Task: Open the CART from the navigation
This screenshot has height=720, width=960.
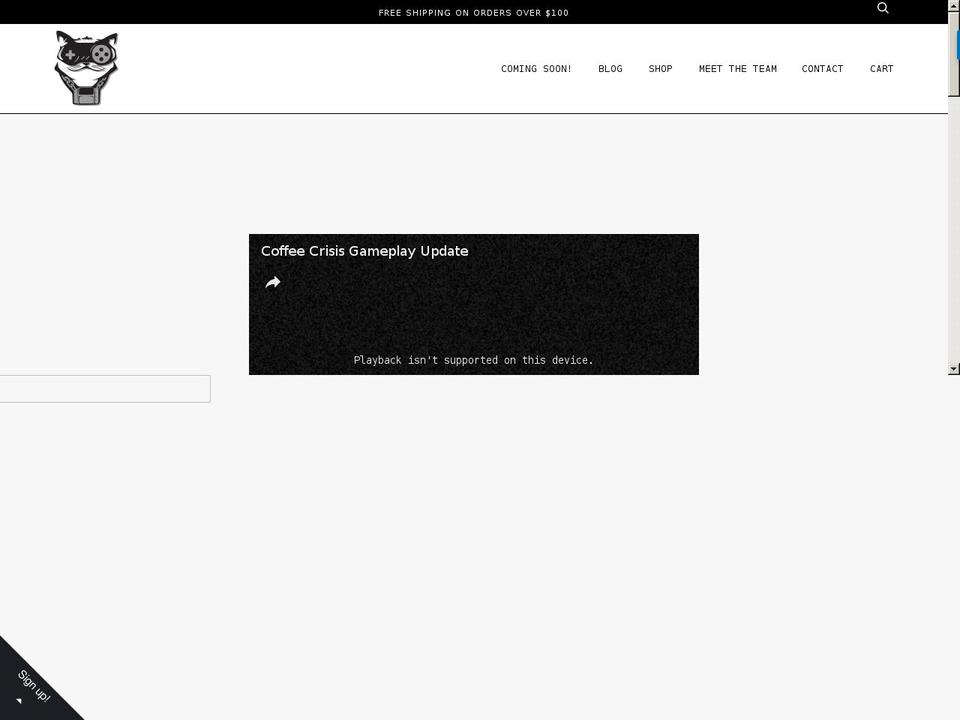Action: point(881,68)
